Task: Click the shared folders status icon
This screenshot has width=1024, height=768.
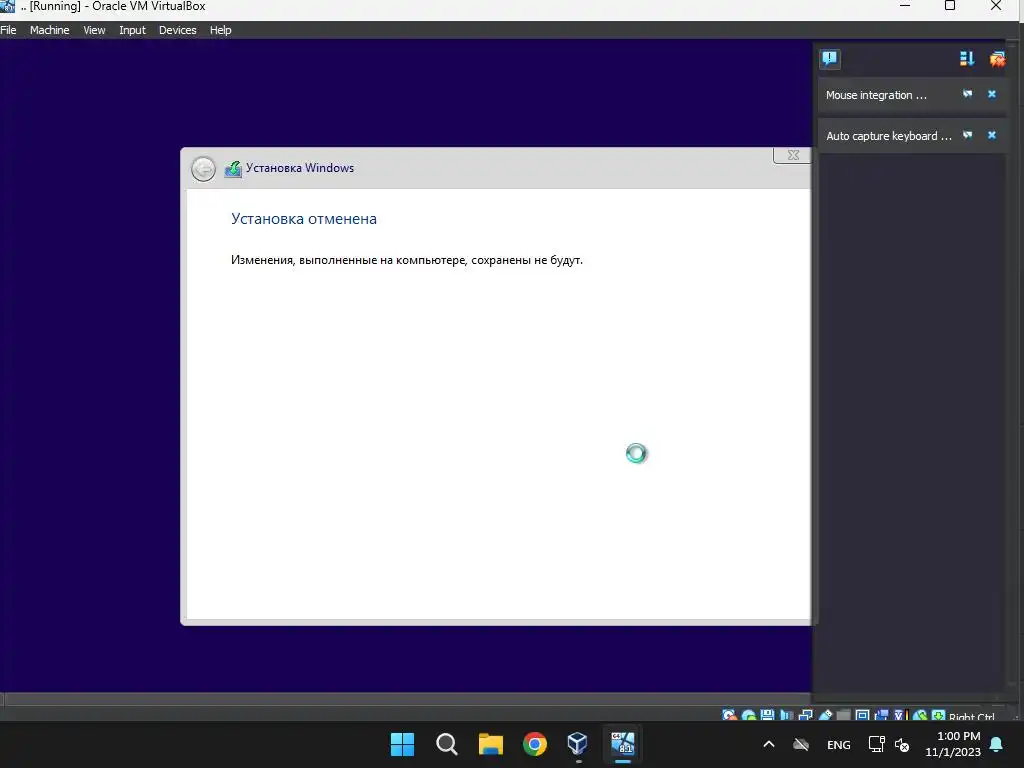Action: click(x=843, y=714)
